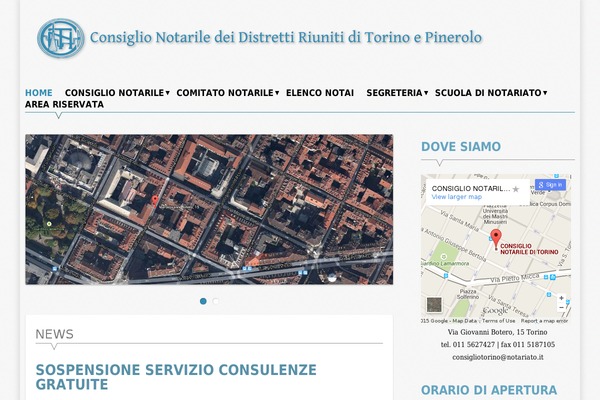600x400 pixels.
Task: Open the map Terms of Use link
Action: click(498, 321)
